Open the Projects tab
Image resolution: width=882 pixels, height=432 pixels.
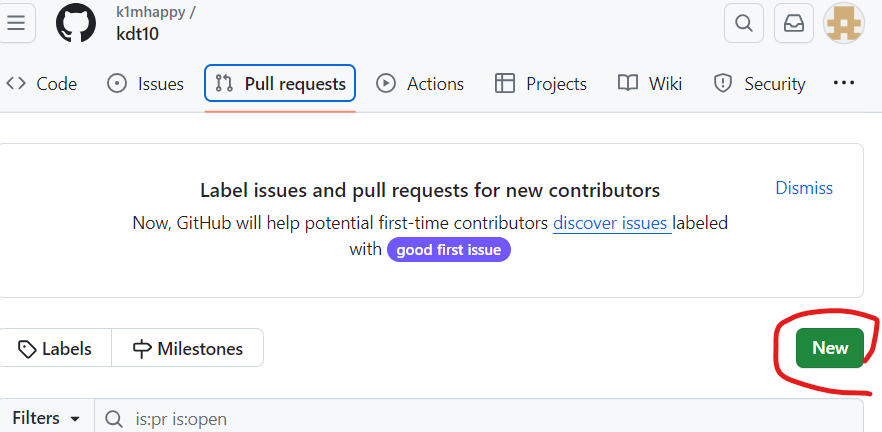(541, 84)
